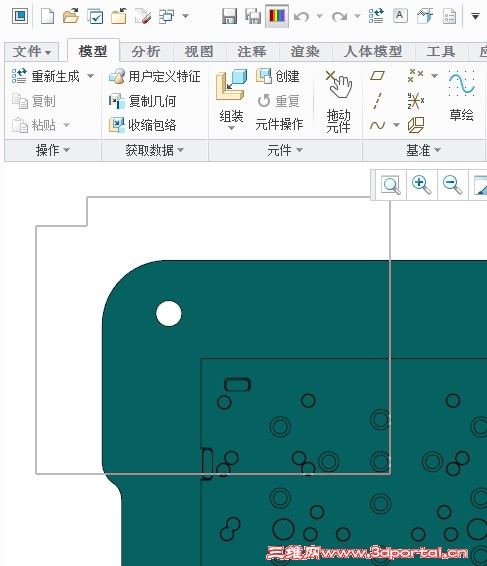Save the model with the disk icon
Viewport: 487px width, 566px height.
(229, 16)
